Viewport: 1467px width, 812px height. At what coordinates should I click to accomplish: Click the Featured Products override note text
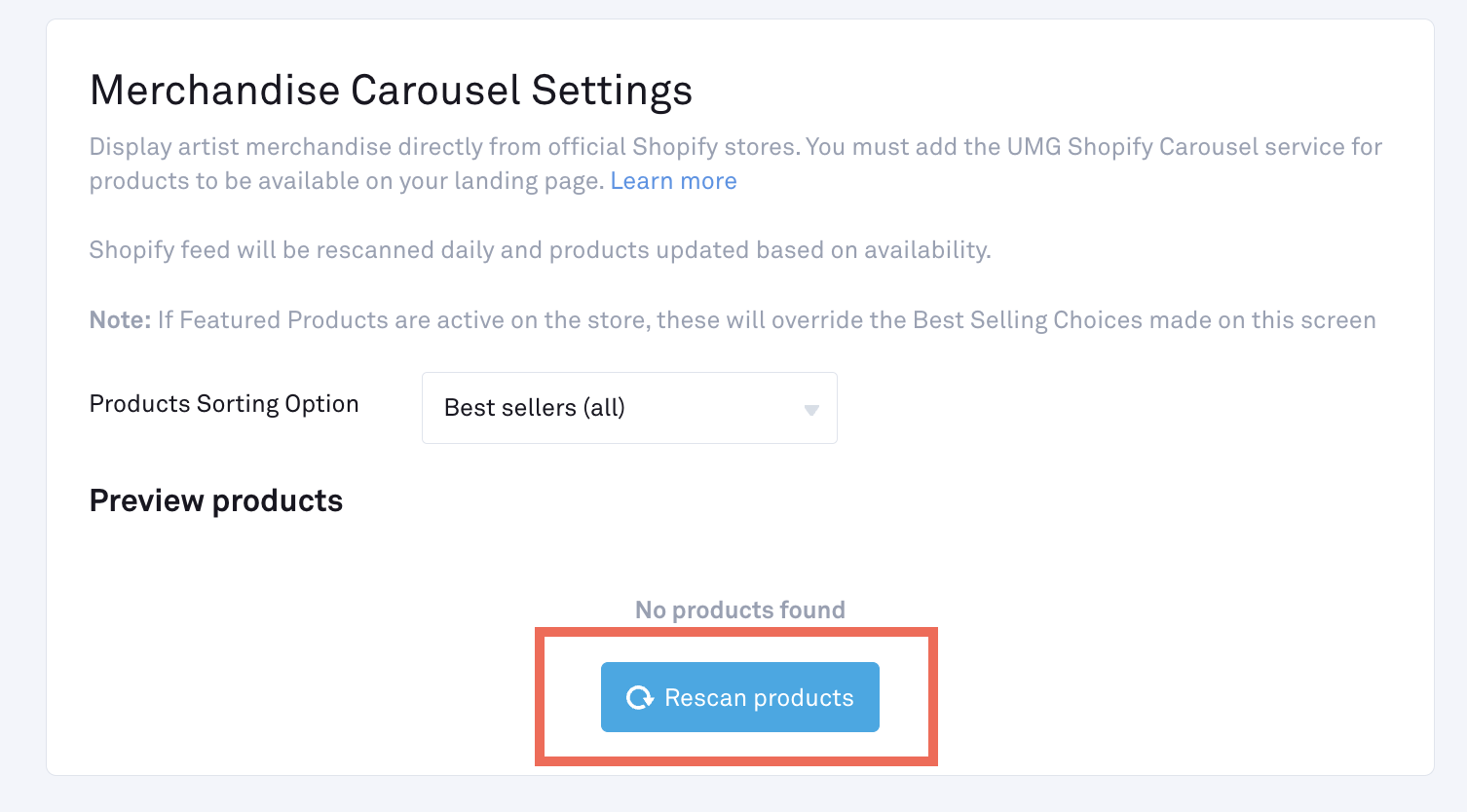coord(767,320)
